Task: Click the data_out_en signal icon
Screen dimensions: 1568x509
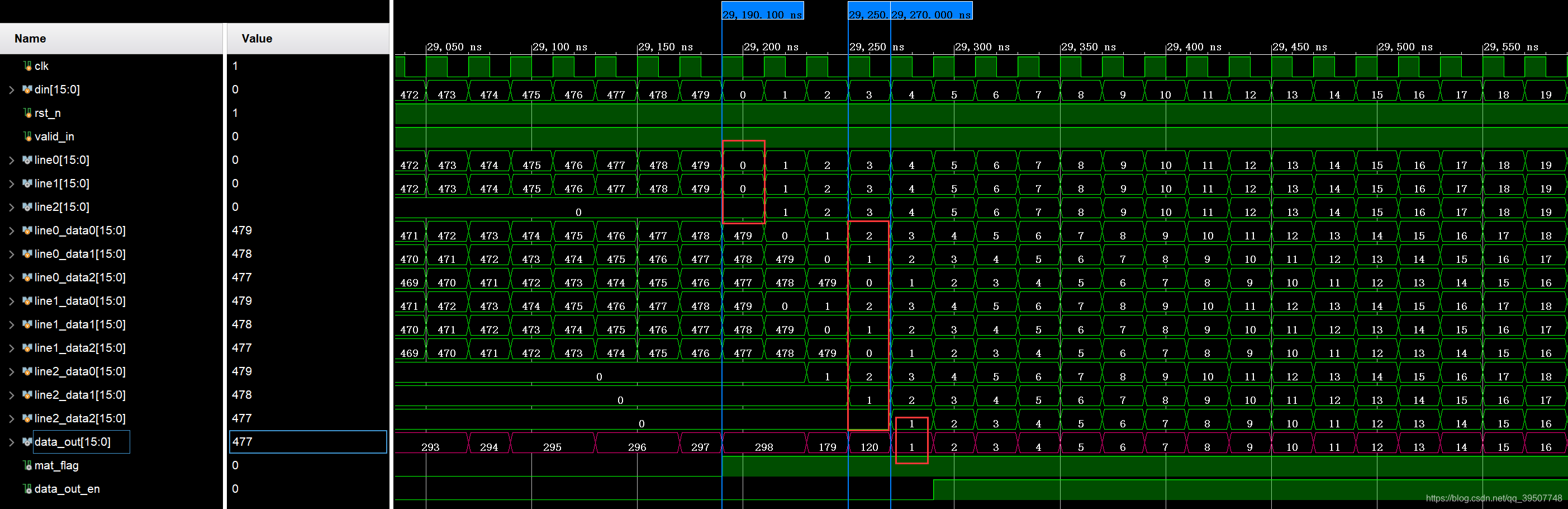Action: (27, 489)
